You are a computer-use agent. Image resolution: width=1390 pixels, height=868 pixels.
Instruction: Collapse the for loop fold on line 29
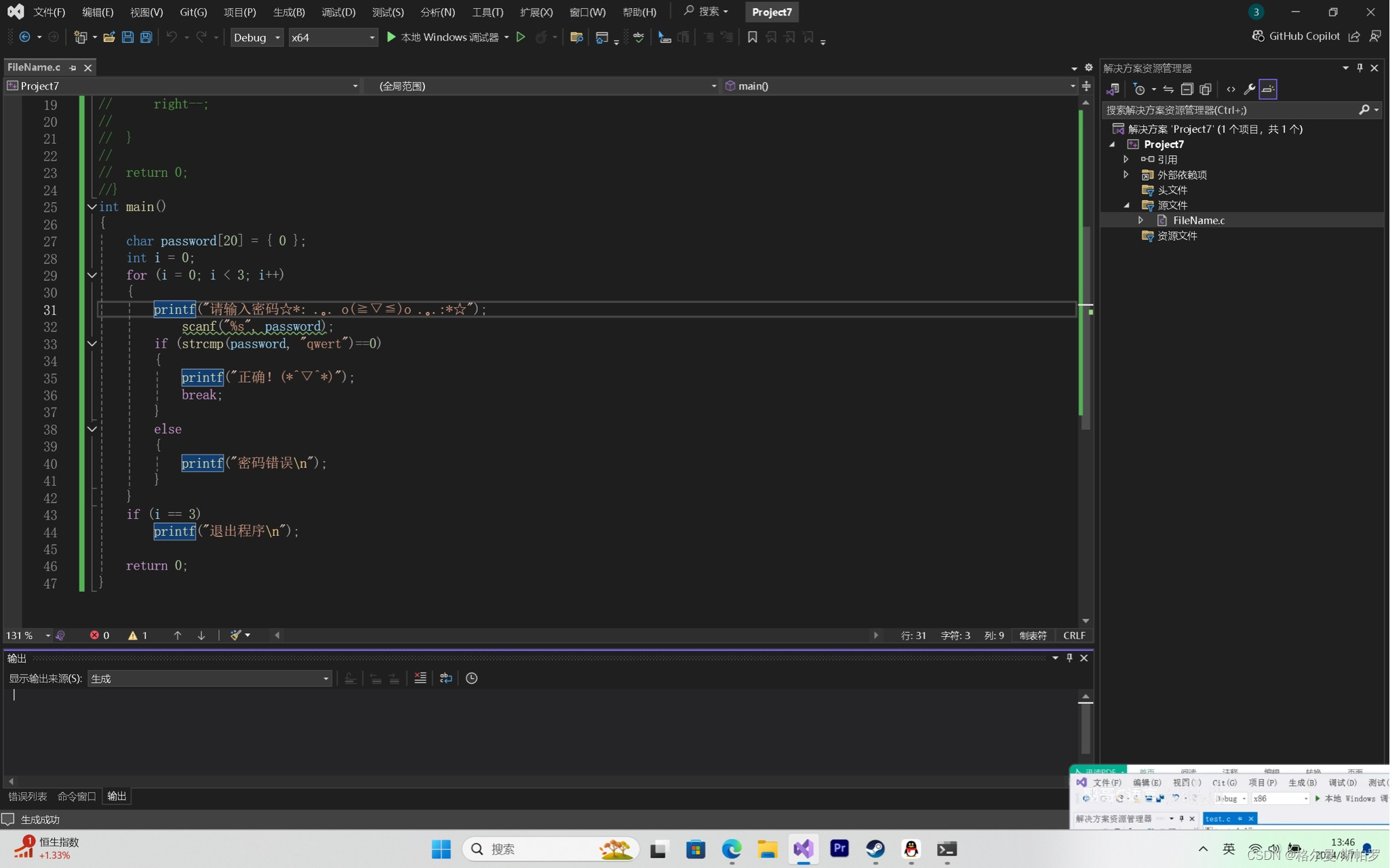pos(92,275)
